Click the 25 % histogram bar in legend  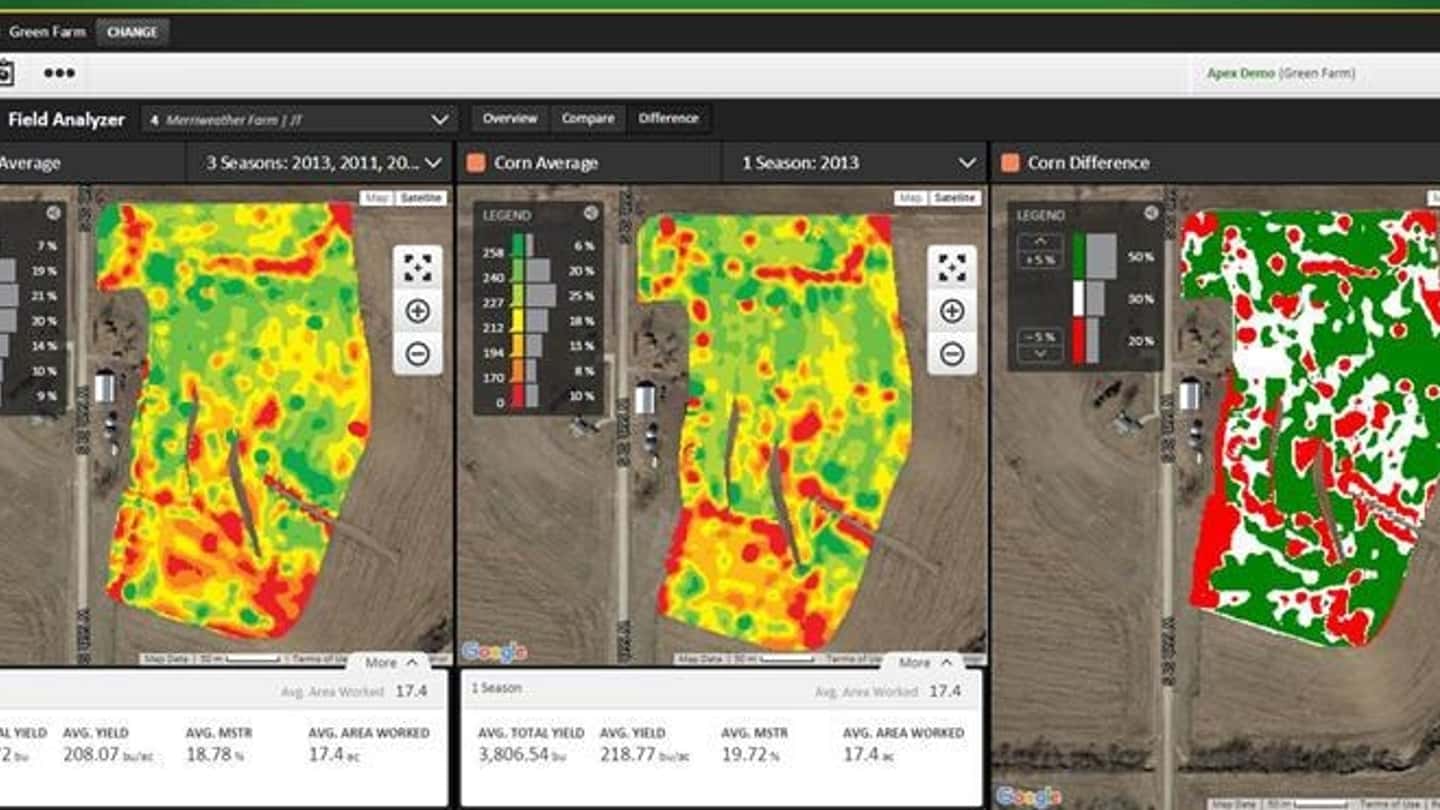pos(541,296)
